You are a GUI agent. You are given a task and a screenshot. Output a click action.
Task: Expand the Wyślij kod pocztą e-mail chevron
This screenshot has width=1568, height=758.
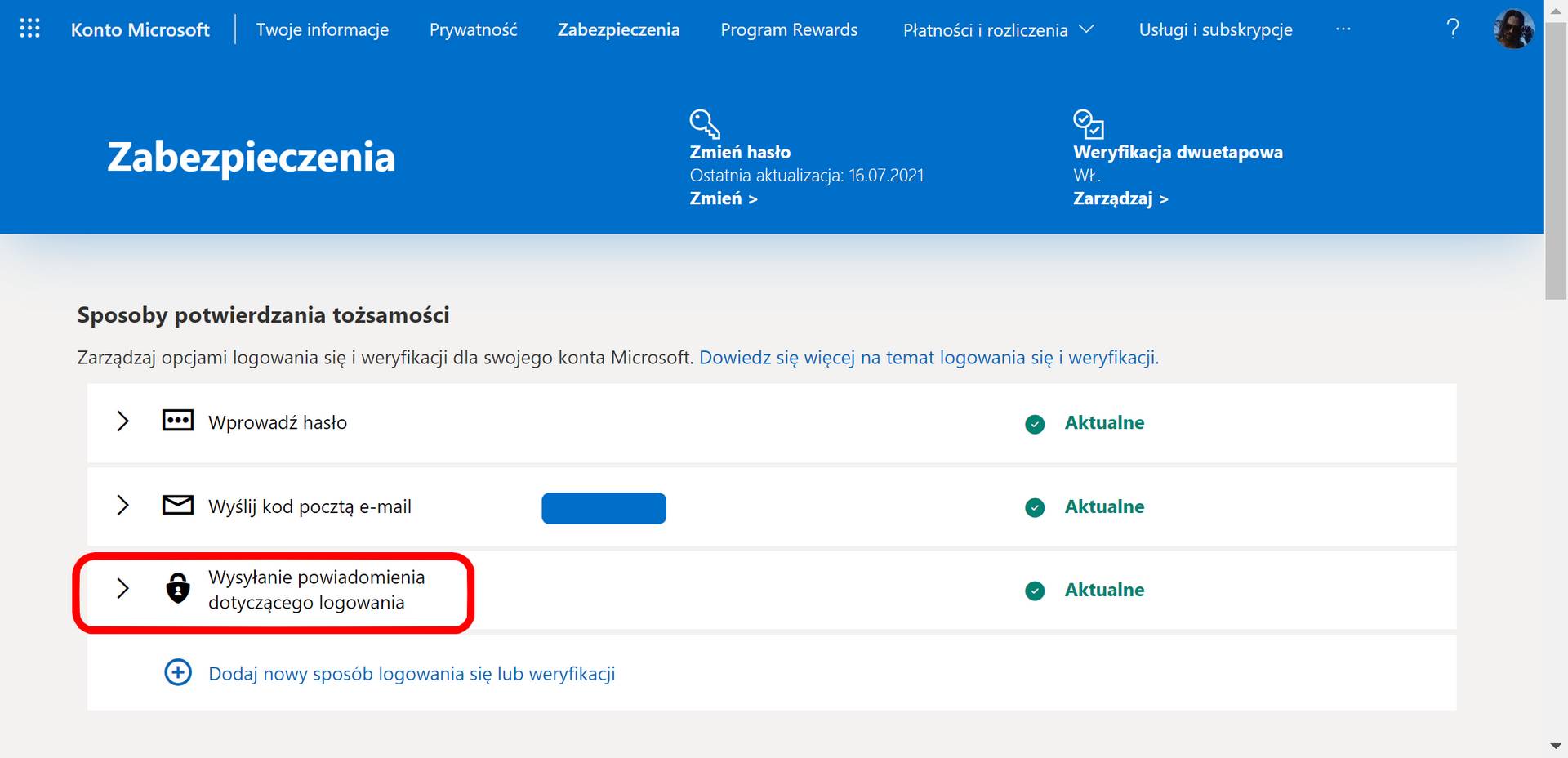click(x=122, y=505)
